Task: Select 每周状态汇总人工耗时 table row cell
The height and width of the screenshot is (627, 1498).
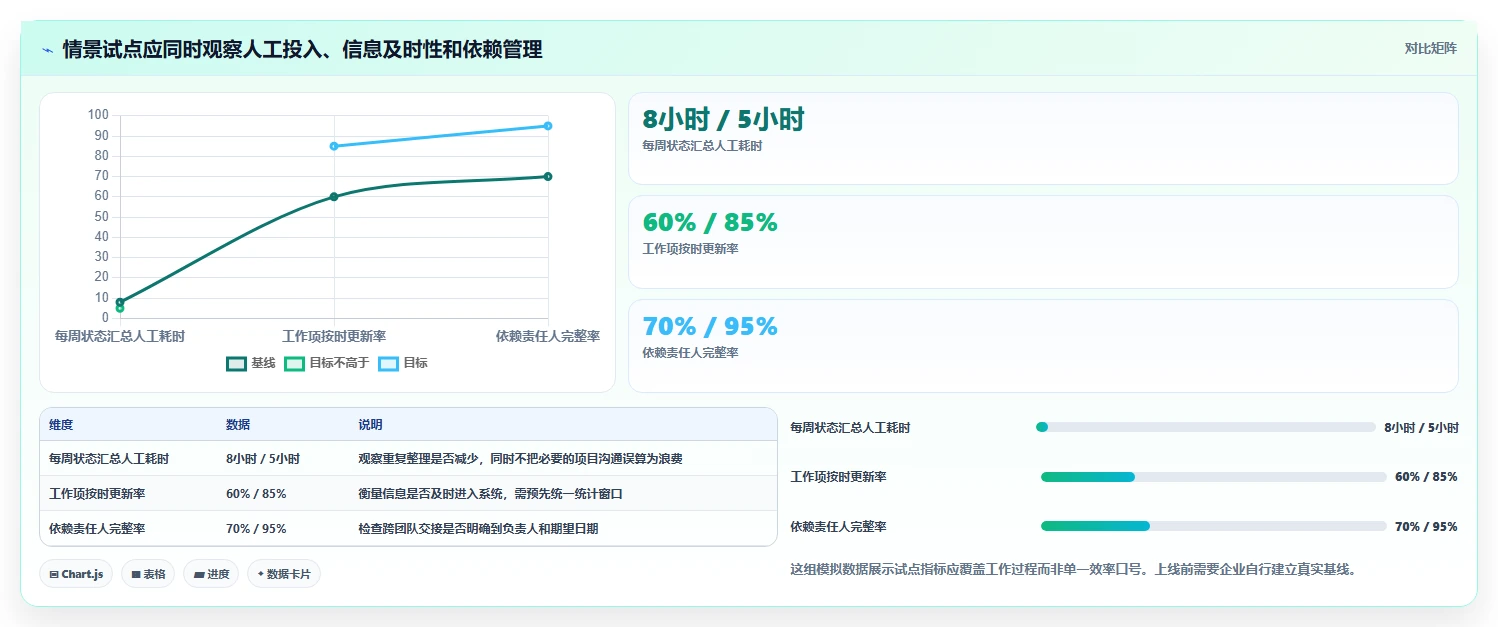Action: pos(109,459)
